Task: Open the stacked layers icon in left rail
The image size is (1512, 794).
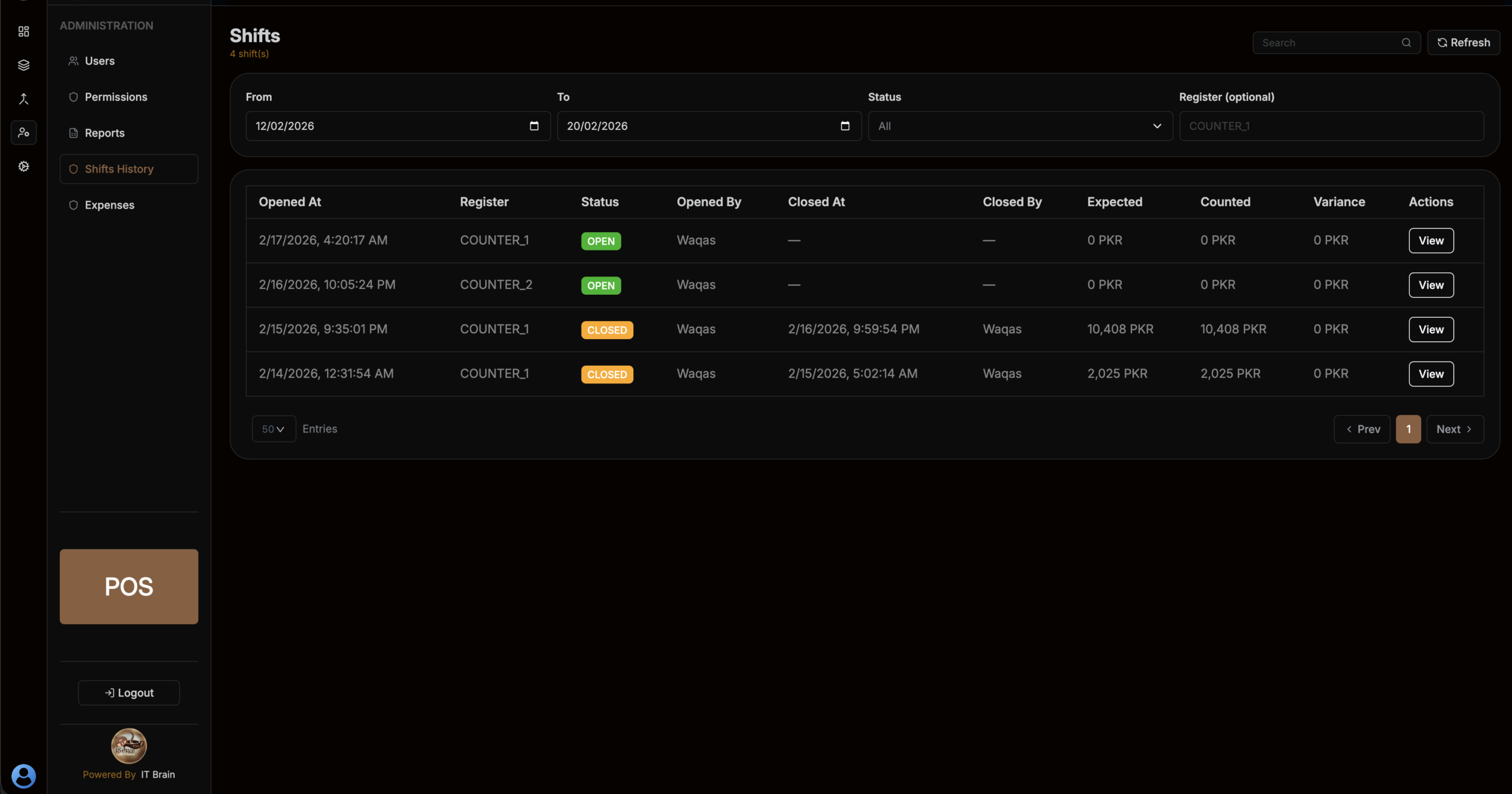Action: [24, 65]
